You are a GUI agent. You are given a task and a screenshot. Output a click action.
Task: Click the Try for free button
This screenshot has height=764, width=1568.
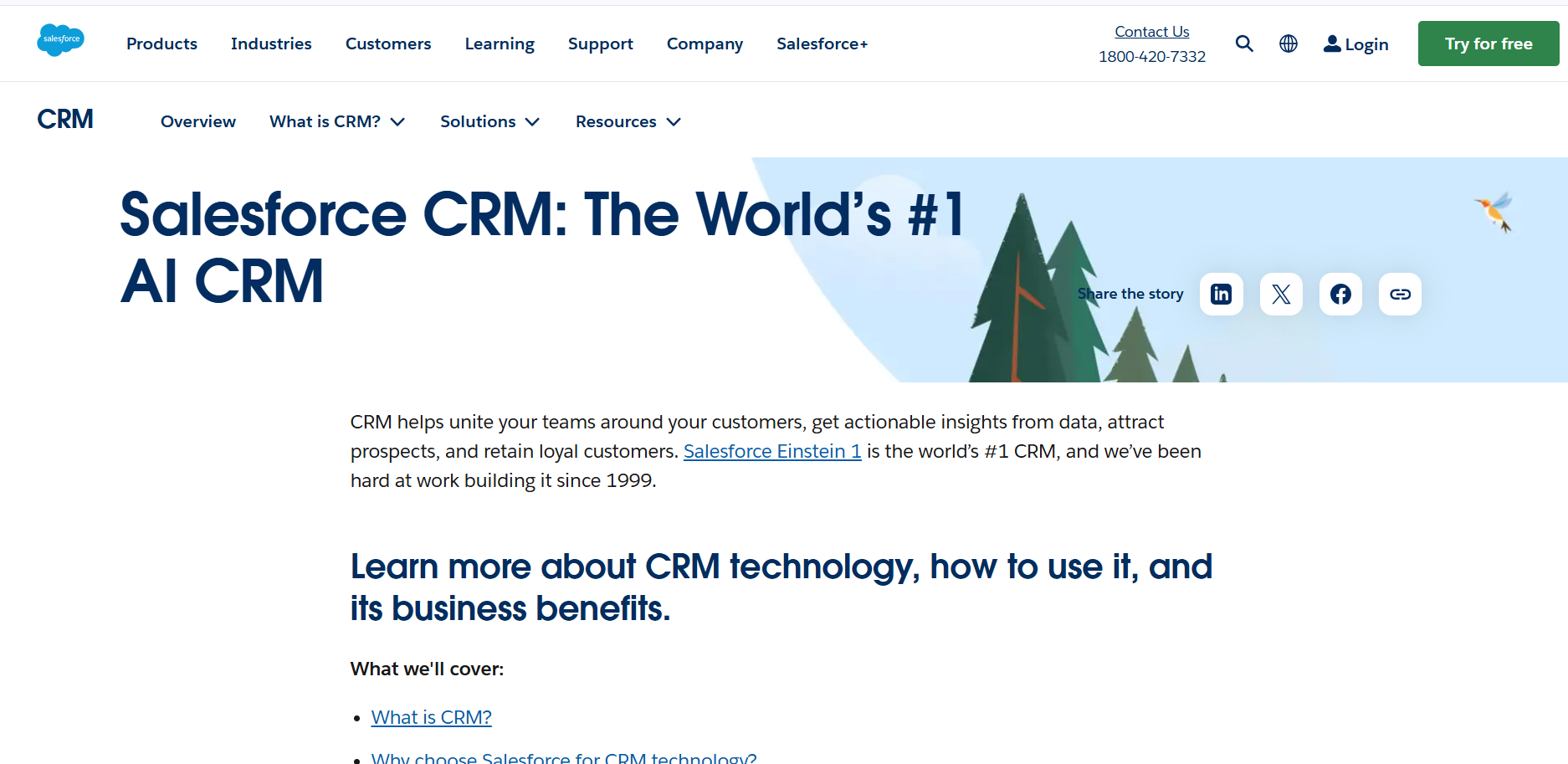pyautogui.click(x=1489, y=44)
